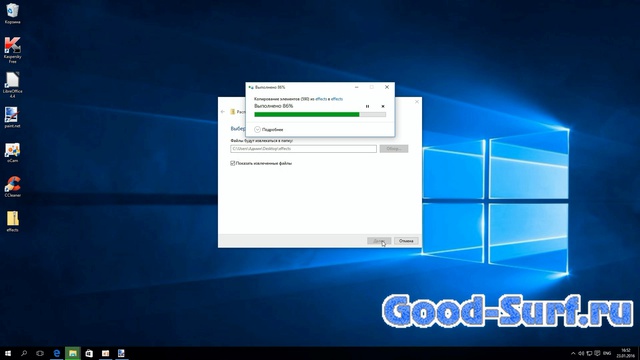Image resolution: width=640 pixels, height=360 pixels.
Task: Open the destination effects link after 'в'
Action: point(337,99)
